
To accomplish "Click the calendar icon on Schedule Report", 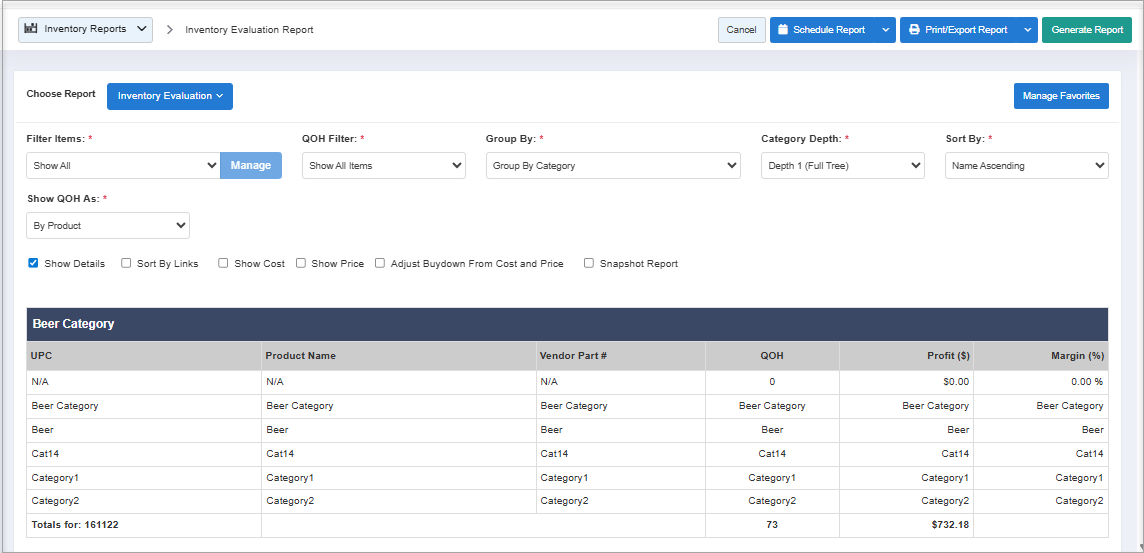I will tap(783, 30).
